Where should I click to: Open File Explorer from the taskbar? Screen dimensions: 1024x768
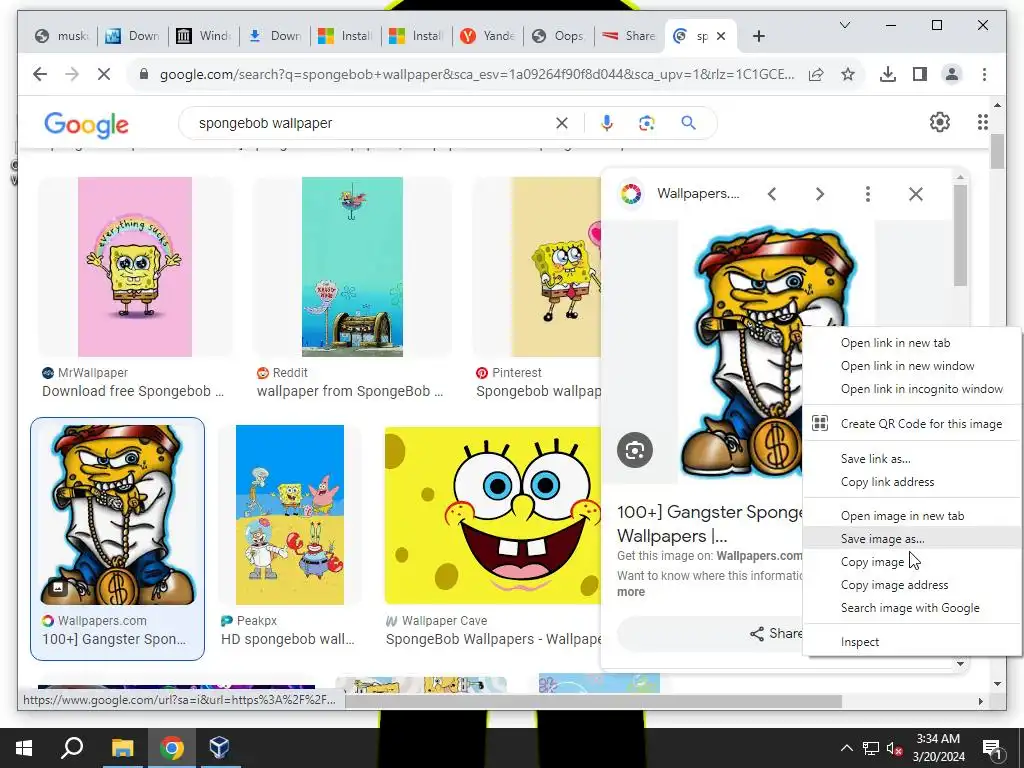[x=122, y=748]
